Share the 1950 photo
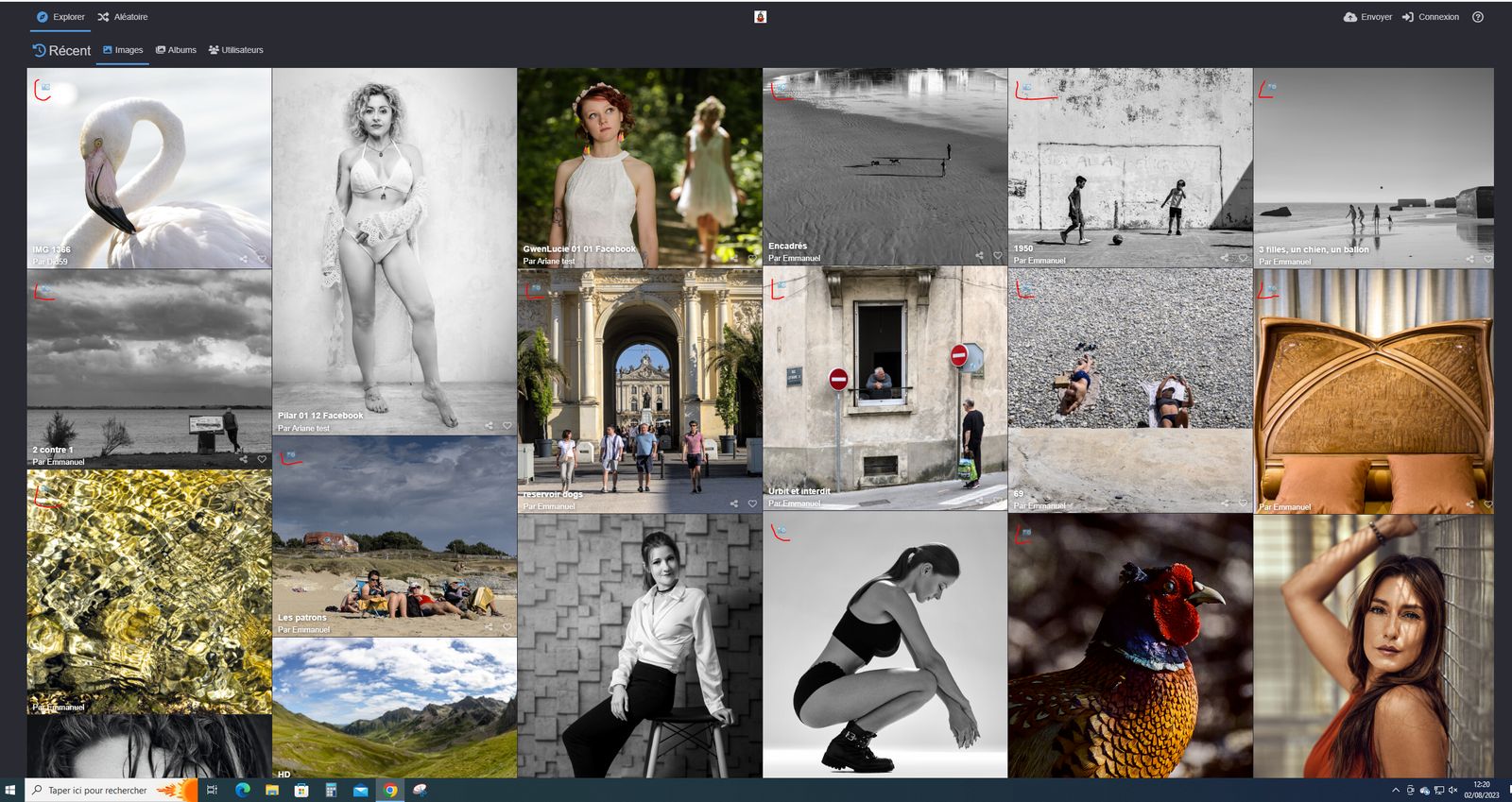Image resolution: width=1512 pixels, height=802 pixels. [1225, 257]
